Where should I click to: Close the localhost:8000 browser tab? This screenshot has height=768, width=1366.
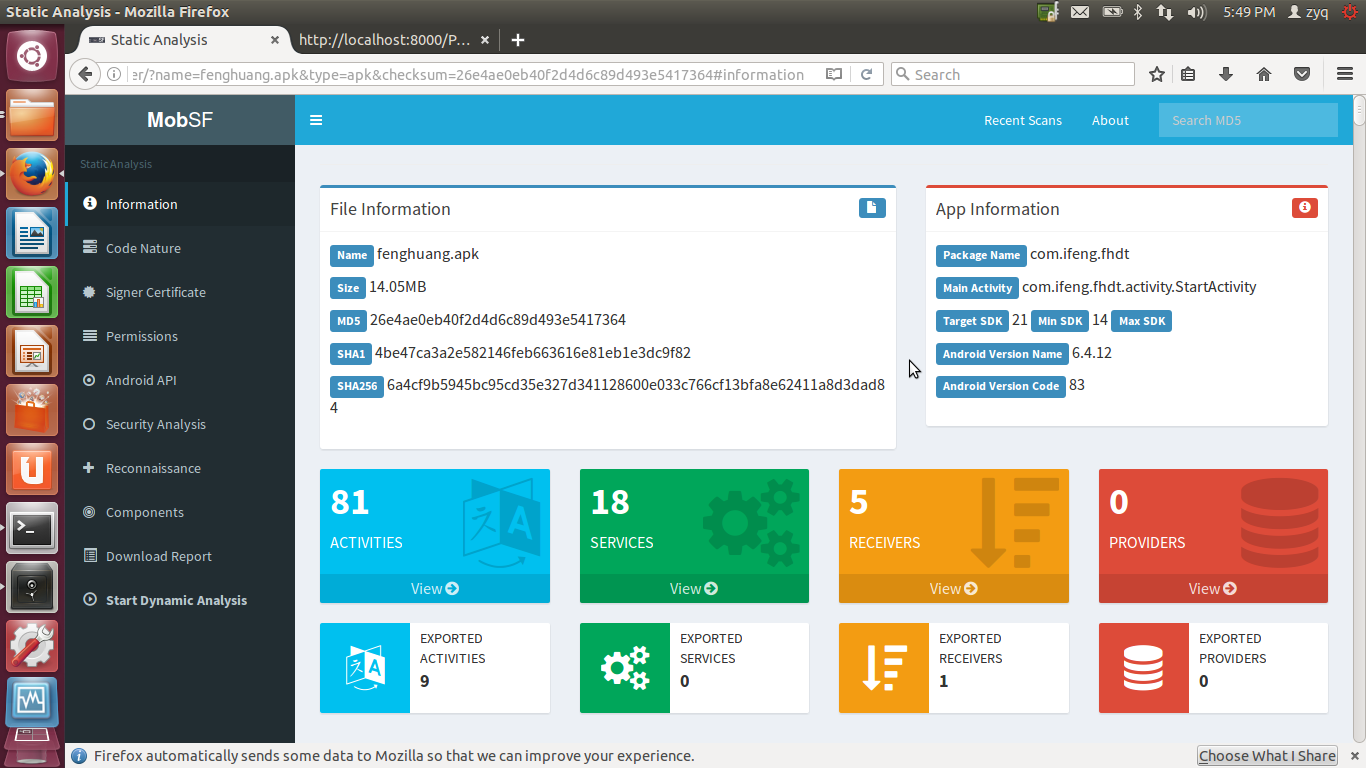485,40
